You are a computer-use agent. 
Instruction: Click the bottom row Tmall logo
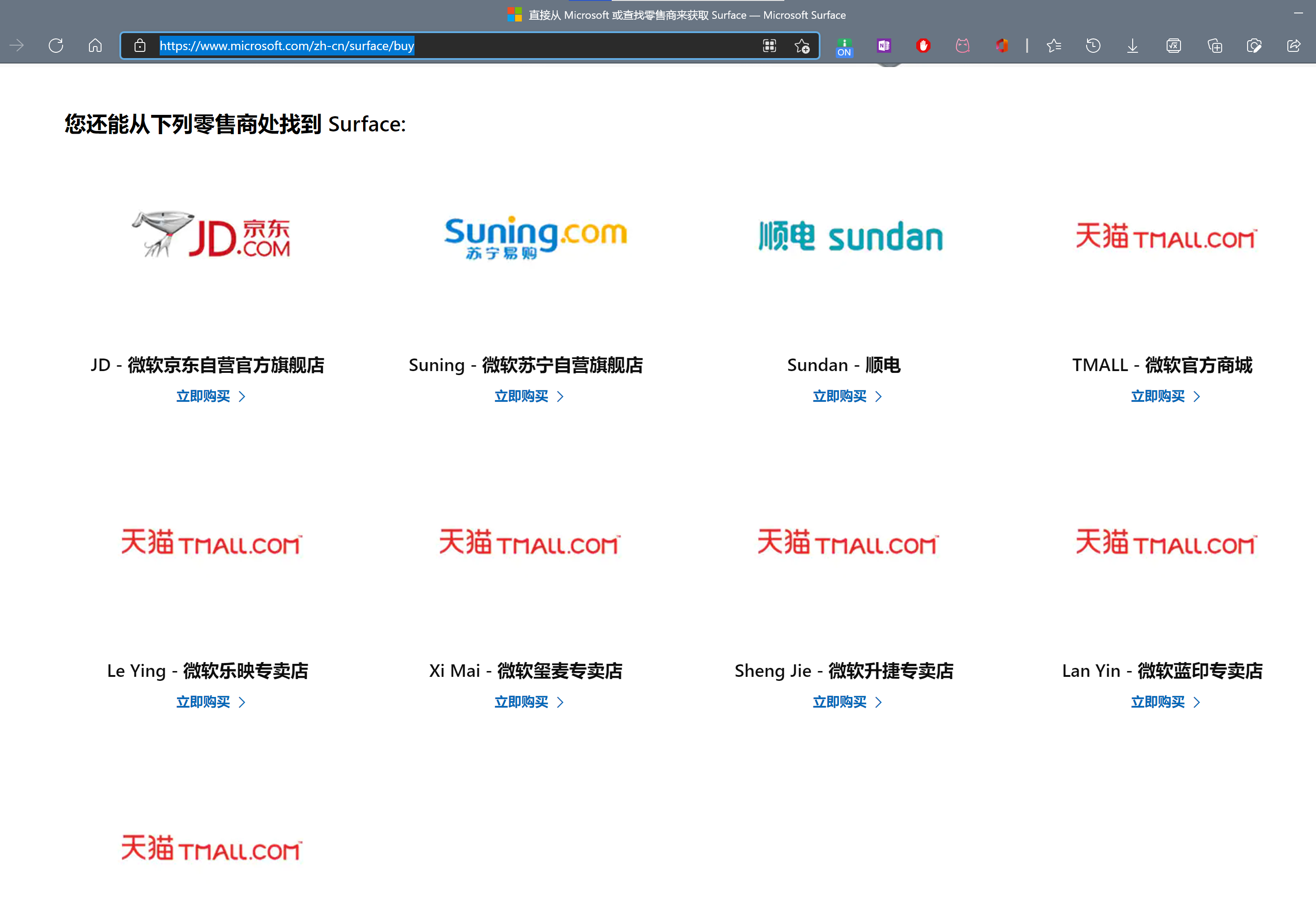(212, 848)
